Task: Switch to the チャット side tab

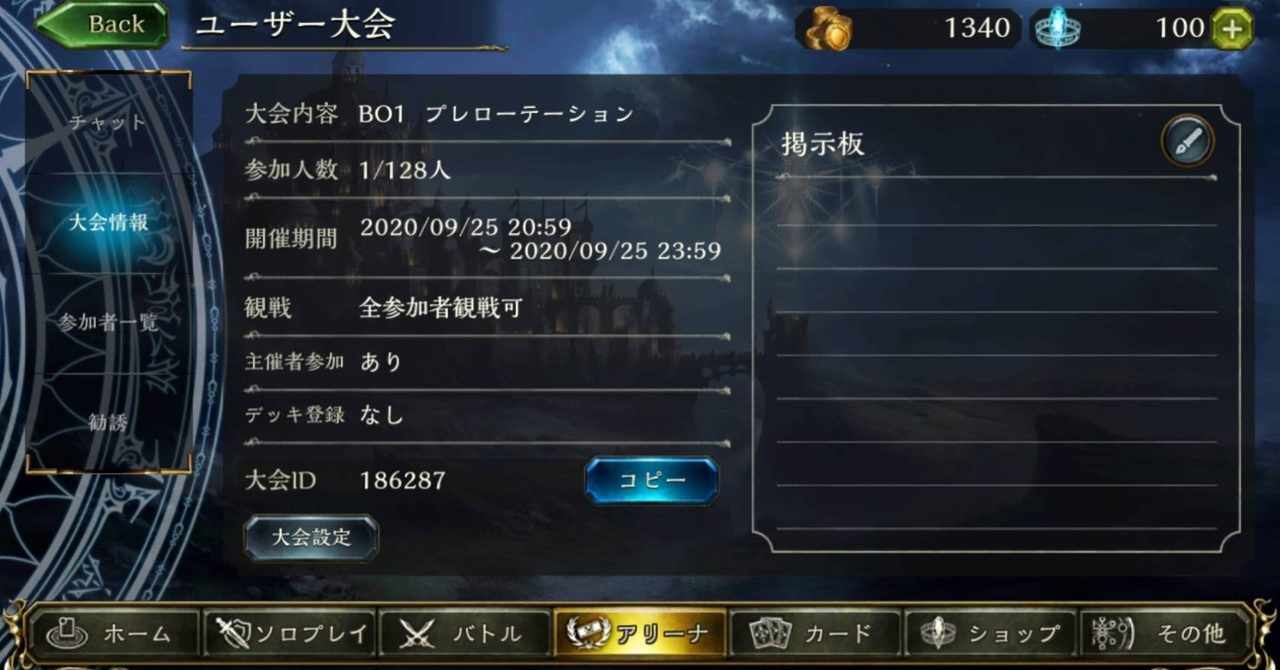Action: (108, 122)
